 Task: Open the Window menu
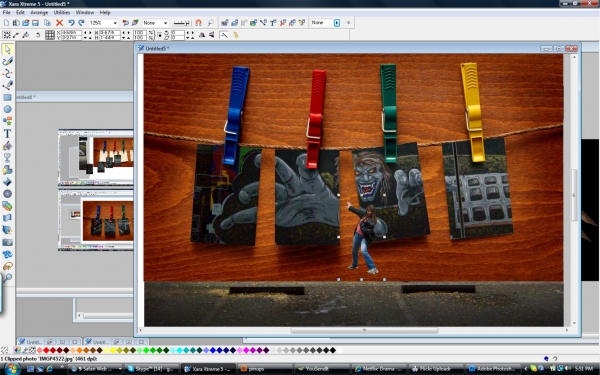coord(85,13)
